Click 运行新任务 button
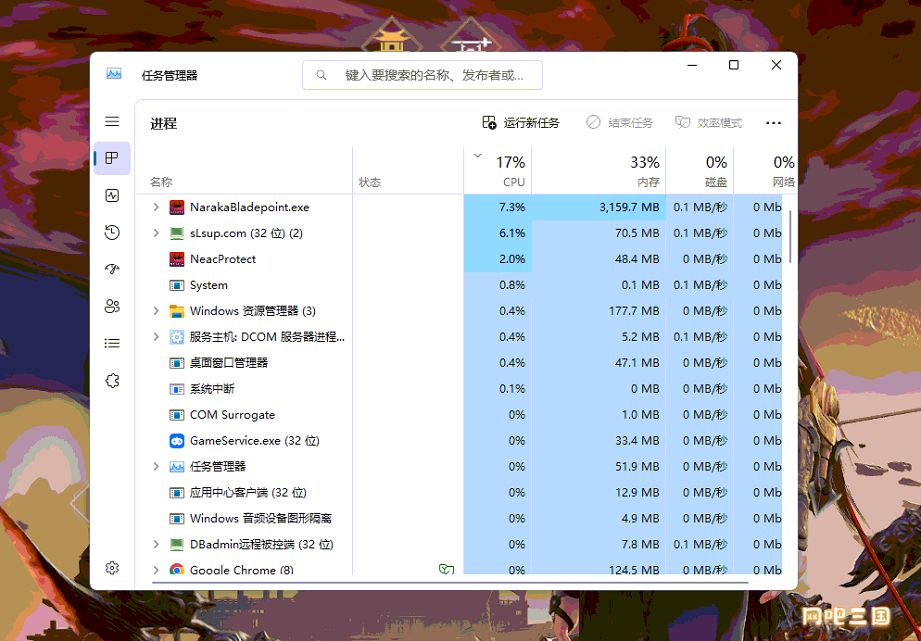 click(x=521, y=123)
